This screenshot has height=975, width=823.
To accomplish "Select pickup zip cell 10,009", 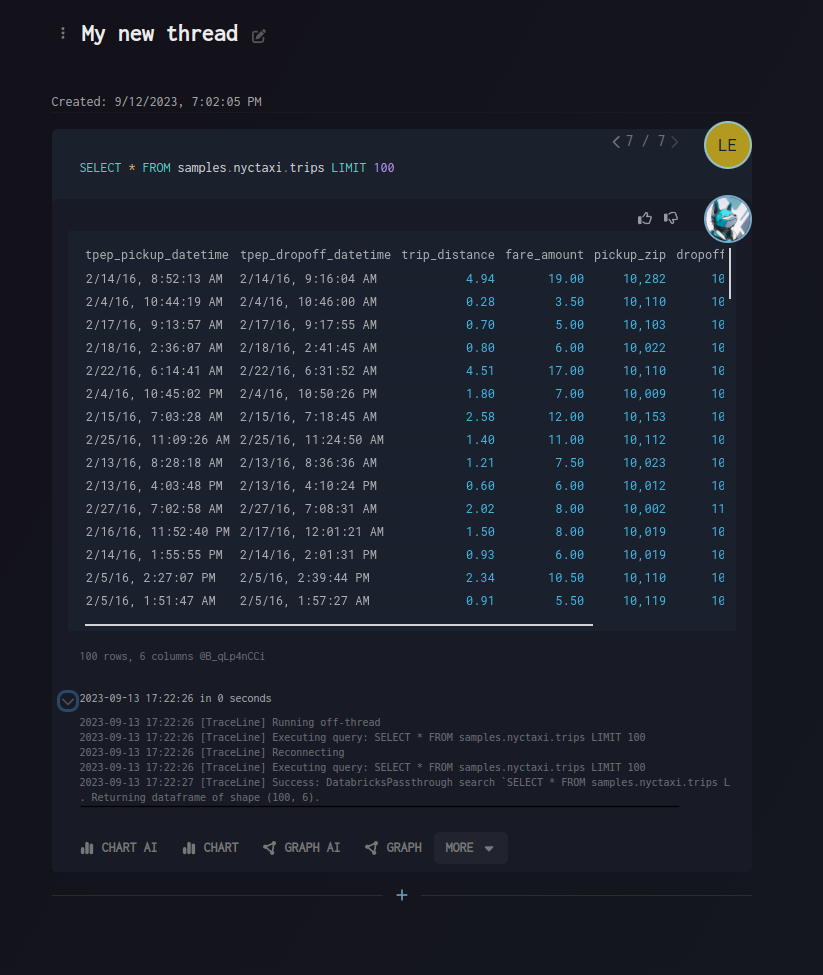I will 644,394.
